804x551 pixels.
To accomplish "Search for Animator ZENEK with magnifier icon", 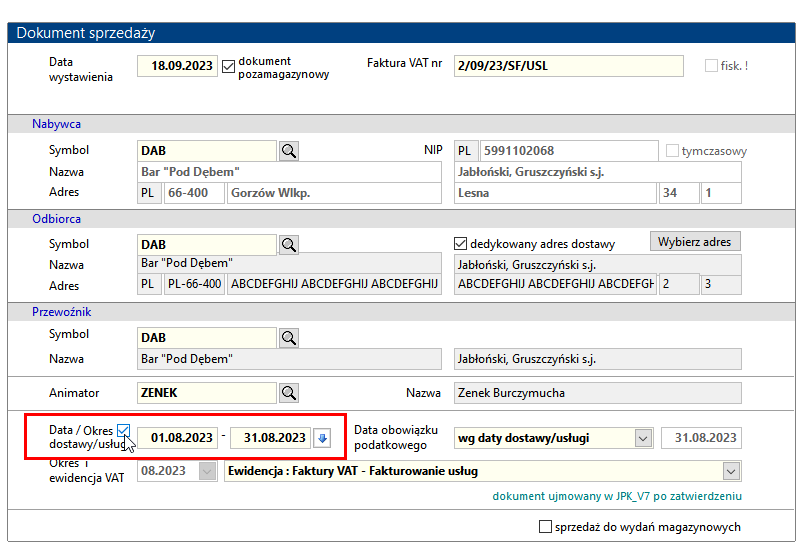I will 289,393.
